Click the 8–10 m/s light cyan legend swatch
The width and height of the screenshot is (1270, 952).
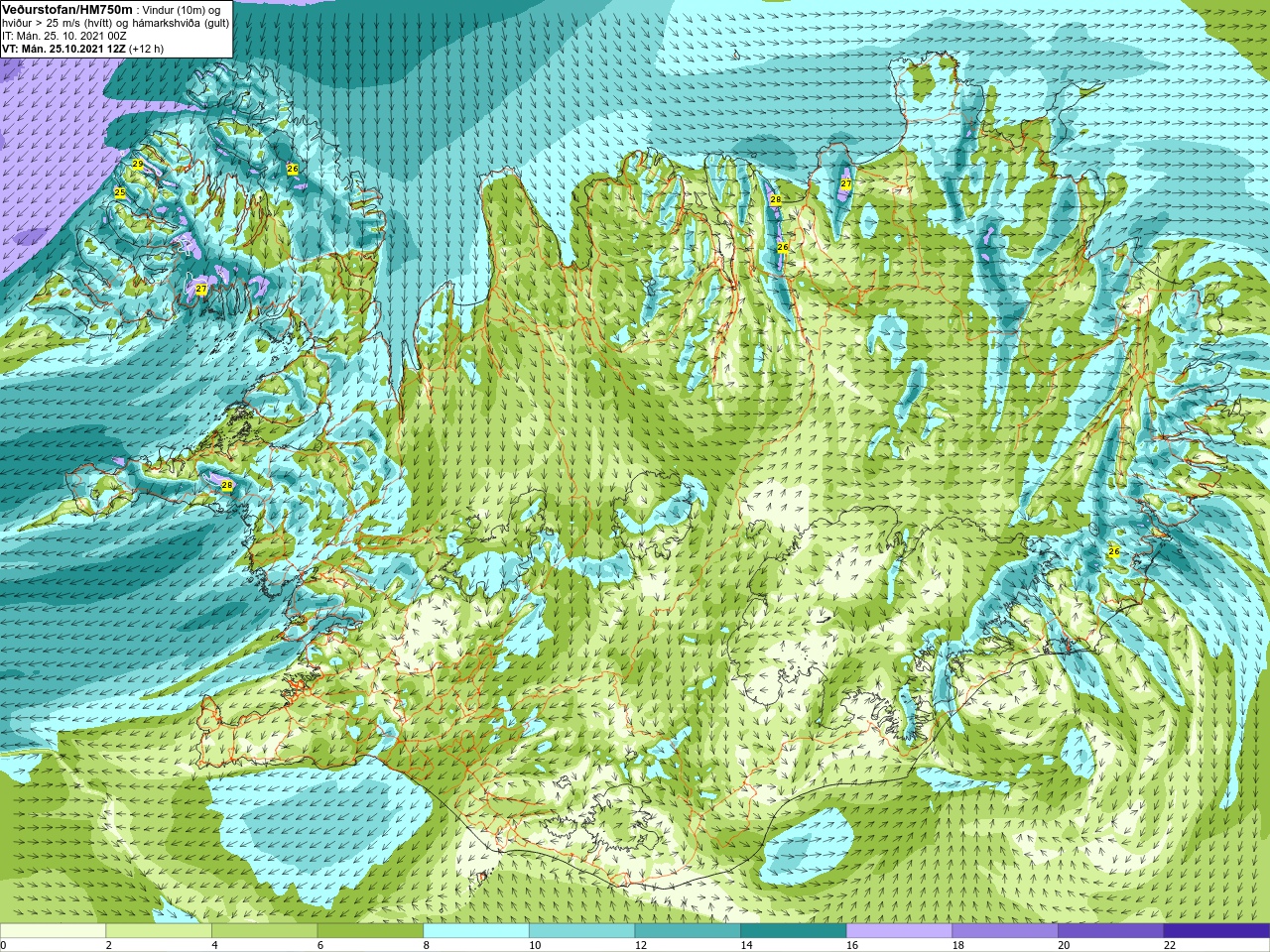[476, 931]
